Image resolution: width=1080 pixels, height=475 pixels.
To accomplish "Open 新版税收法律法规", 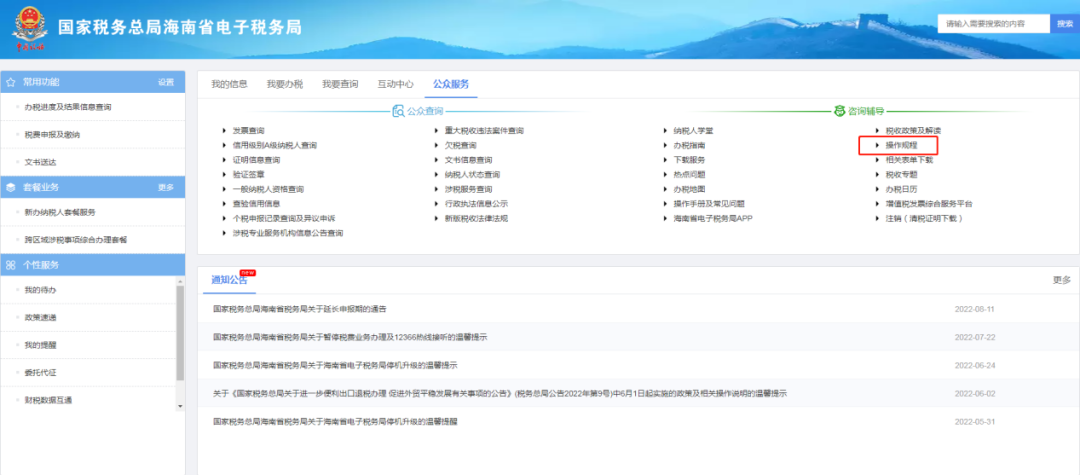I will 477,219.
